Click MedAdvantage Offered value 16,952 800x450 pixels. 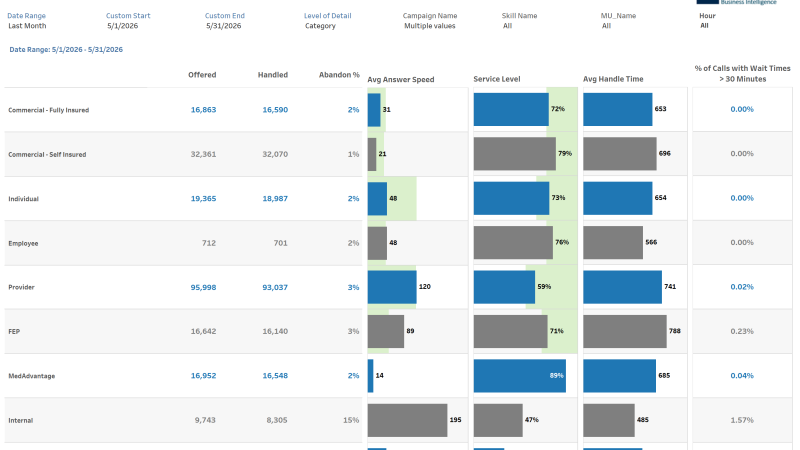pyautogui.click(x=203, y=376)
